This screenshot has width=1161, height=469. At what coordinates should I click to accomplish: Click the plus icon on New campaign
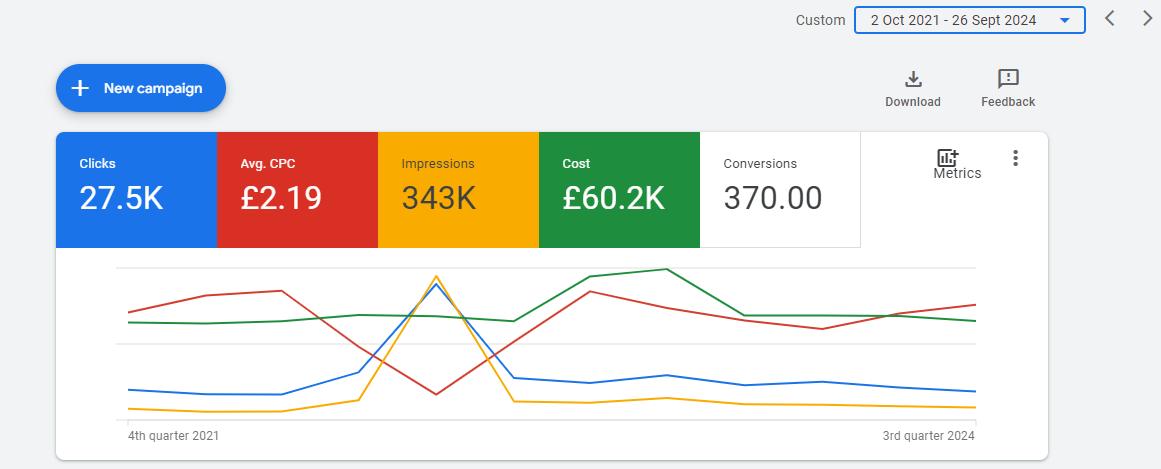[x=80, y=88]
